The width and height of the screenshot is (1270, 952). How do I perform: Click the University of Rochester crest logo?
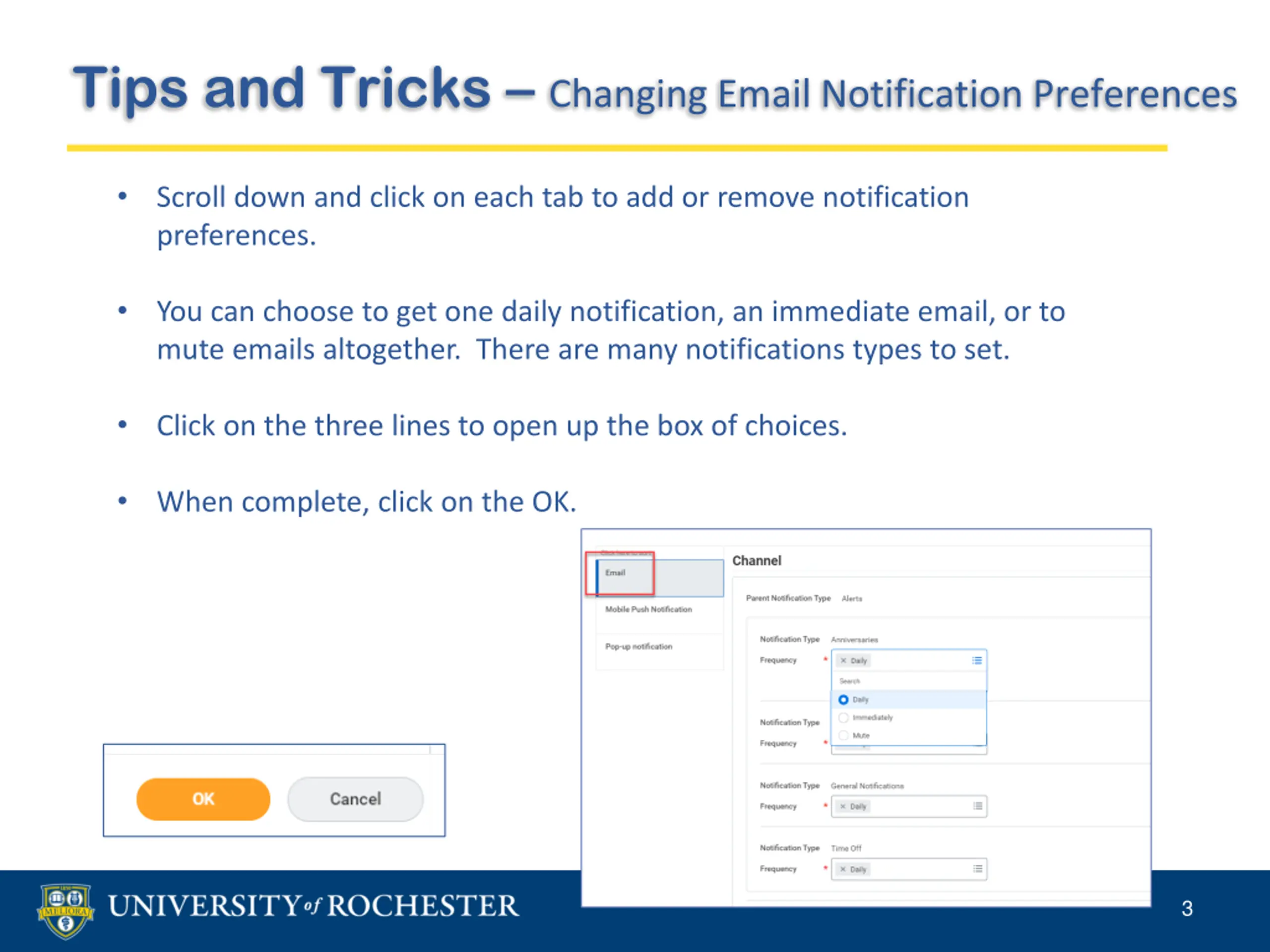65,911
